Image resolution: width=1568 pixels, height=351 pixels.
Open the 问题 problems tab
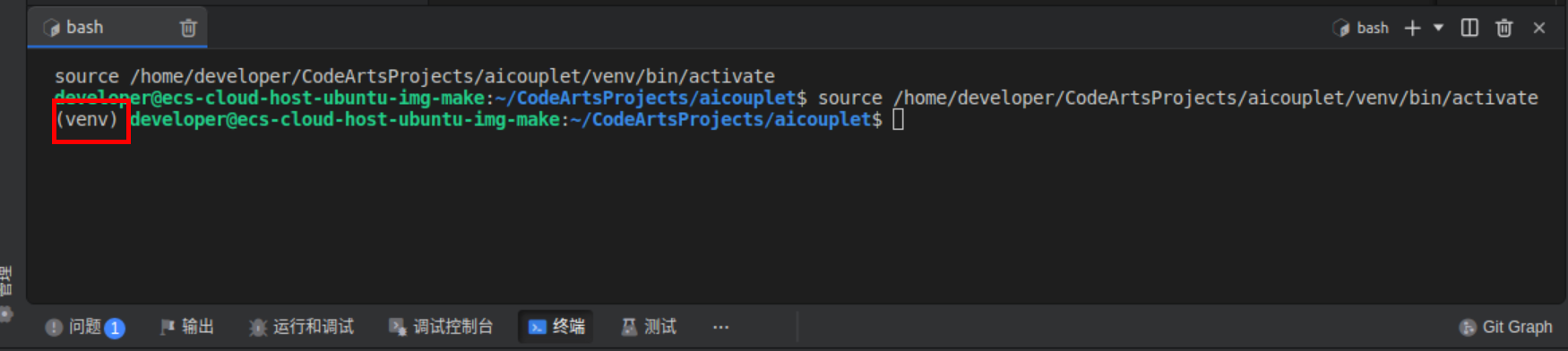pyautogui.click(x=84, y=327)
